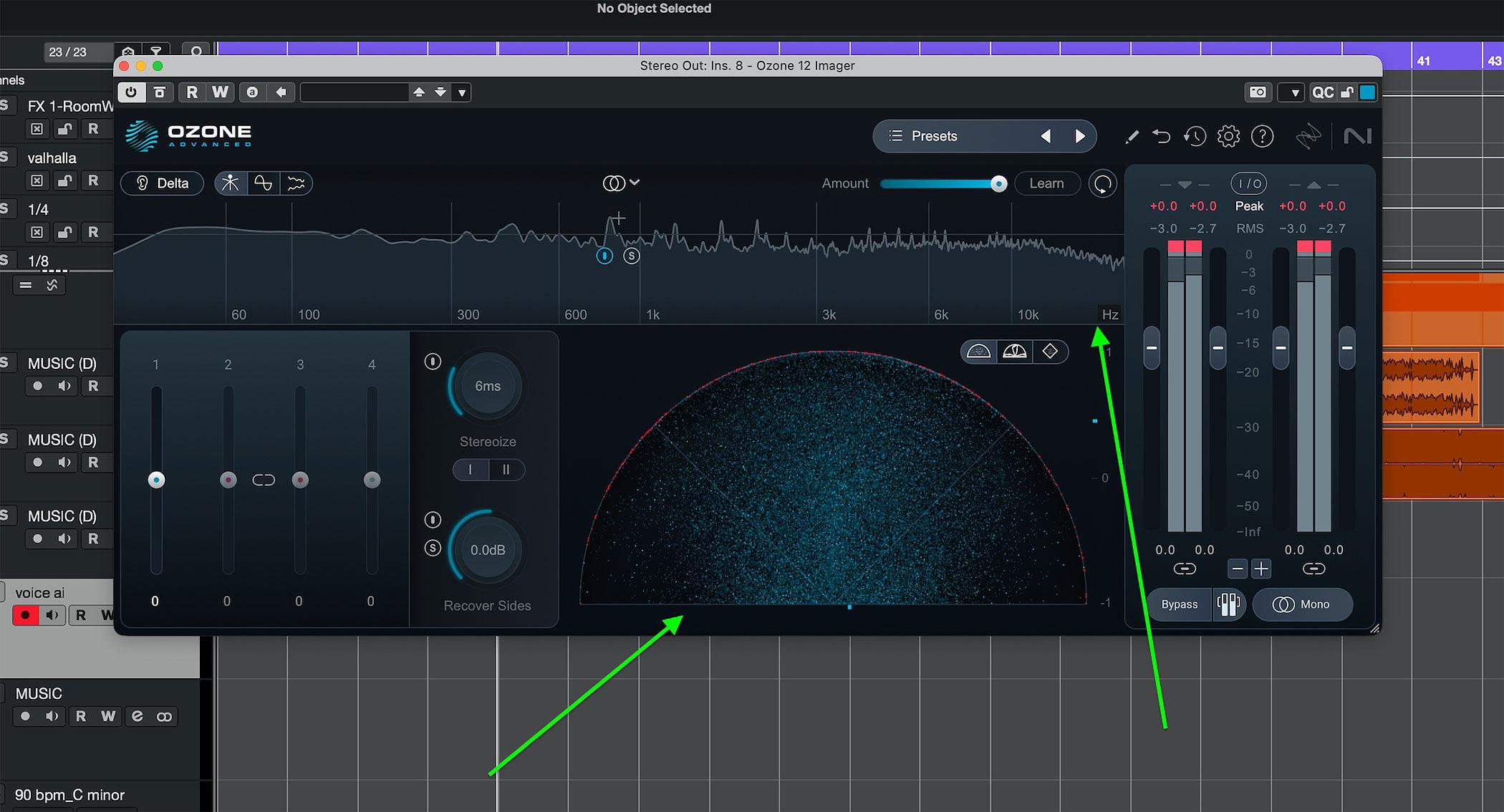1504x812 pixels.
Task: Select the next Ozone preset
Action: point(1080,136)
